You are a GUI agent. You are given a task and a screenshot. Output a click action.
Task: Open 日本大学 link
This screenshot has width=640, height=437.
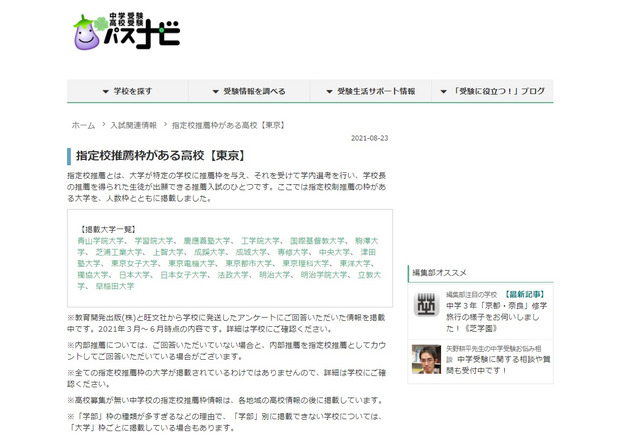134,275
